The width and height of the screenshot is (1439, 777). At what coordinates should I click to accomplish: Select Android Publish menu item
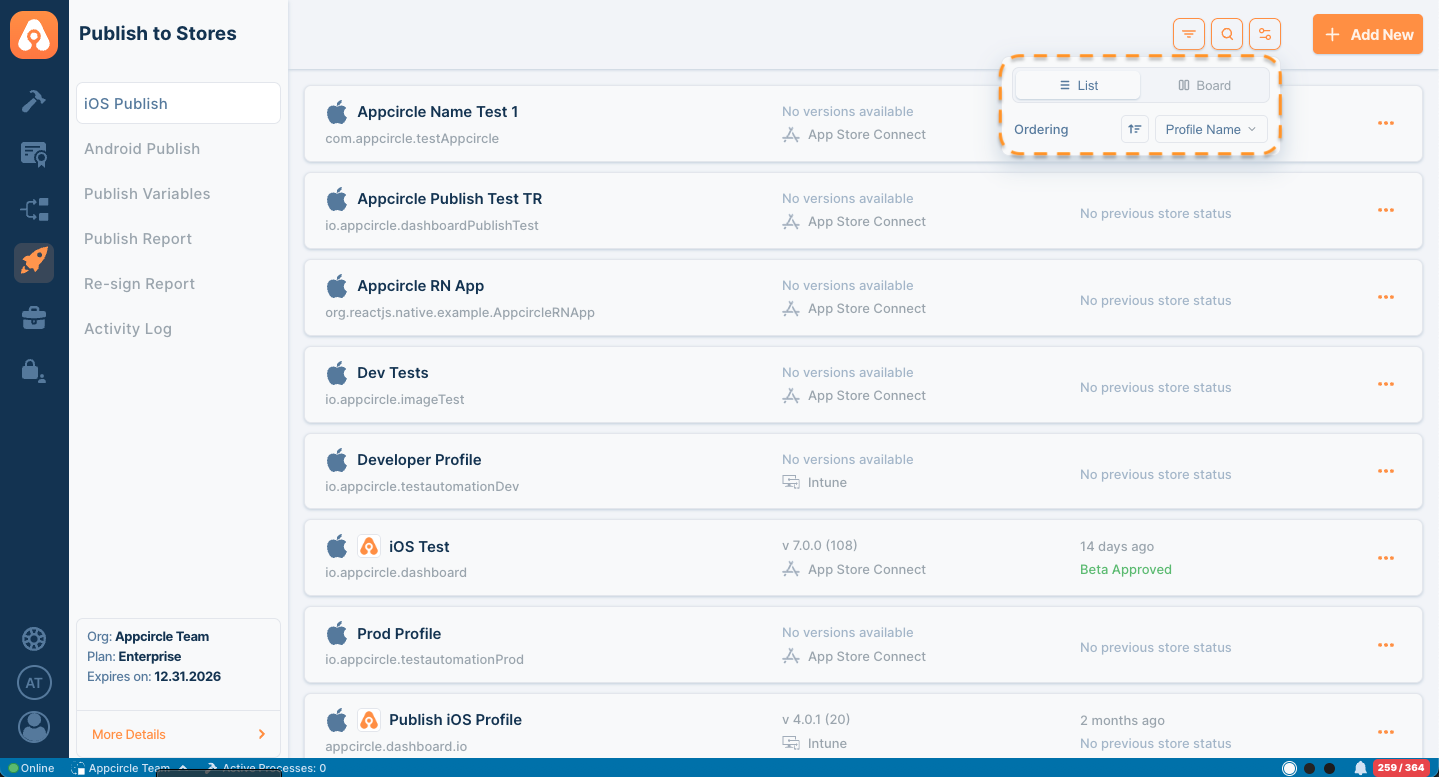pos(142,148)
